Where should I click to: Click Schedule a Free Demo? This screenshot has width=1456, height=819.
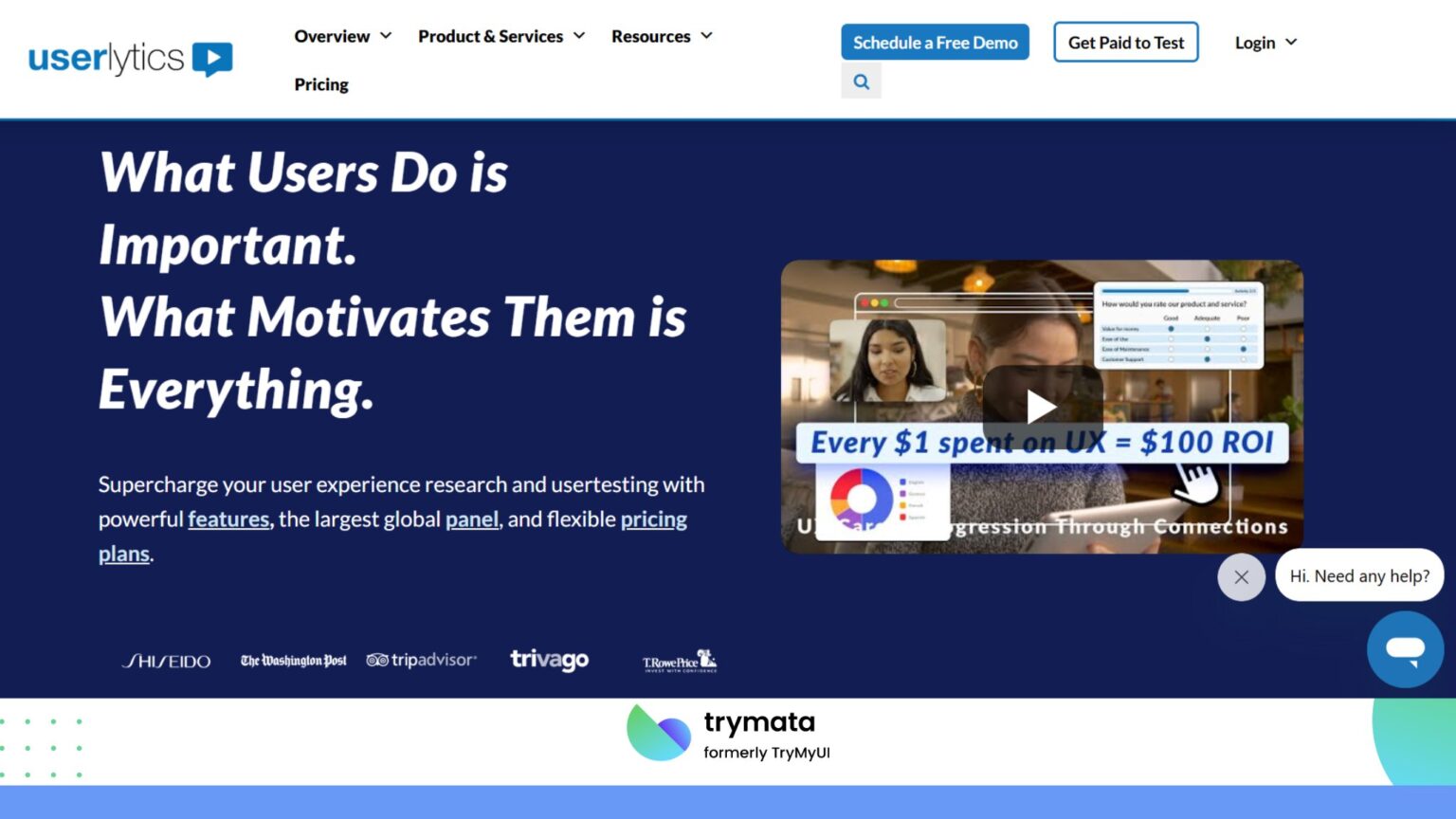pos(935,42)
